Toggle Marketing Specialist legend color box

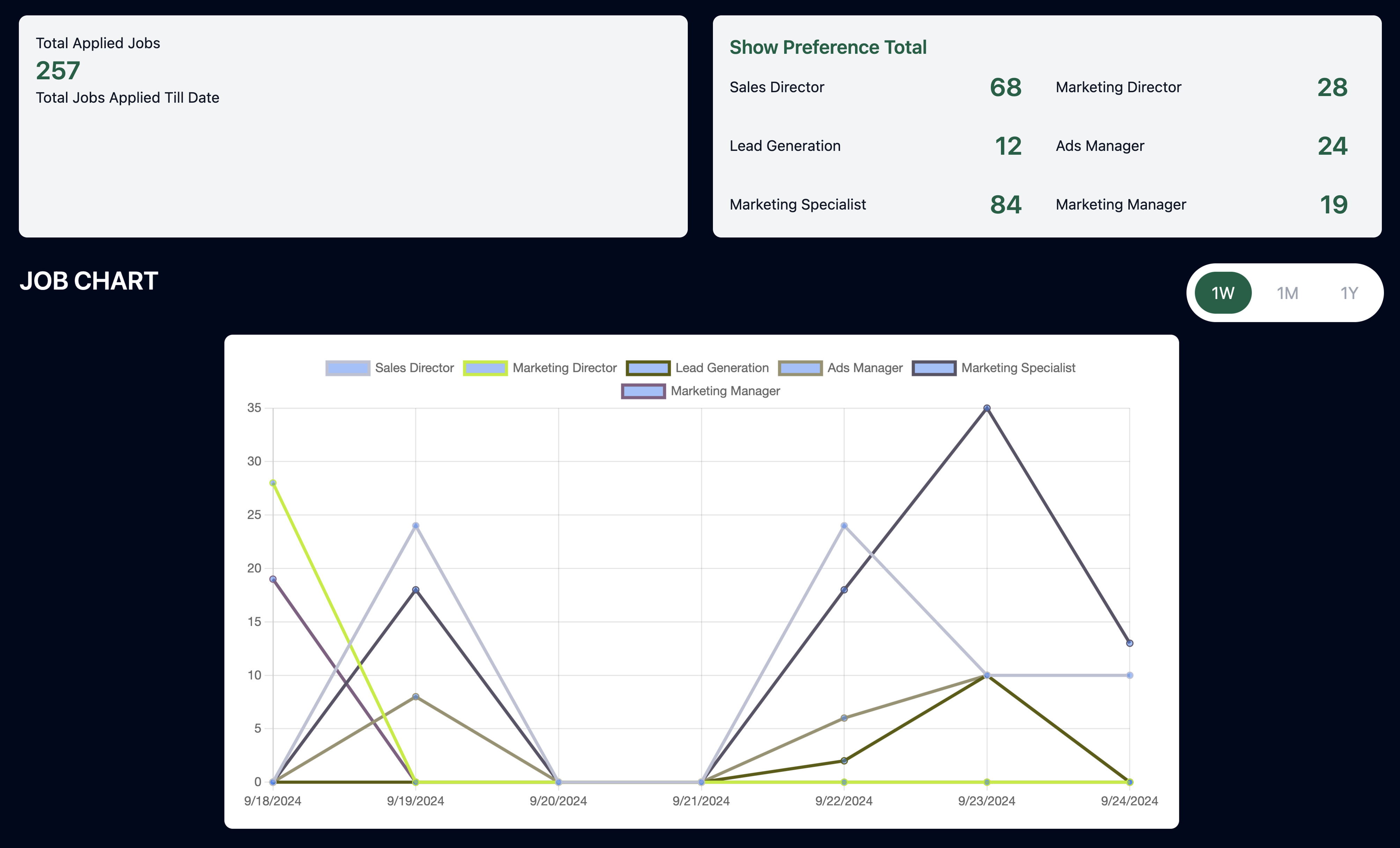tap(934, 368)
